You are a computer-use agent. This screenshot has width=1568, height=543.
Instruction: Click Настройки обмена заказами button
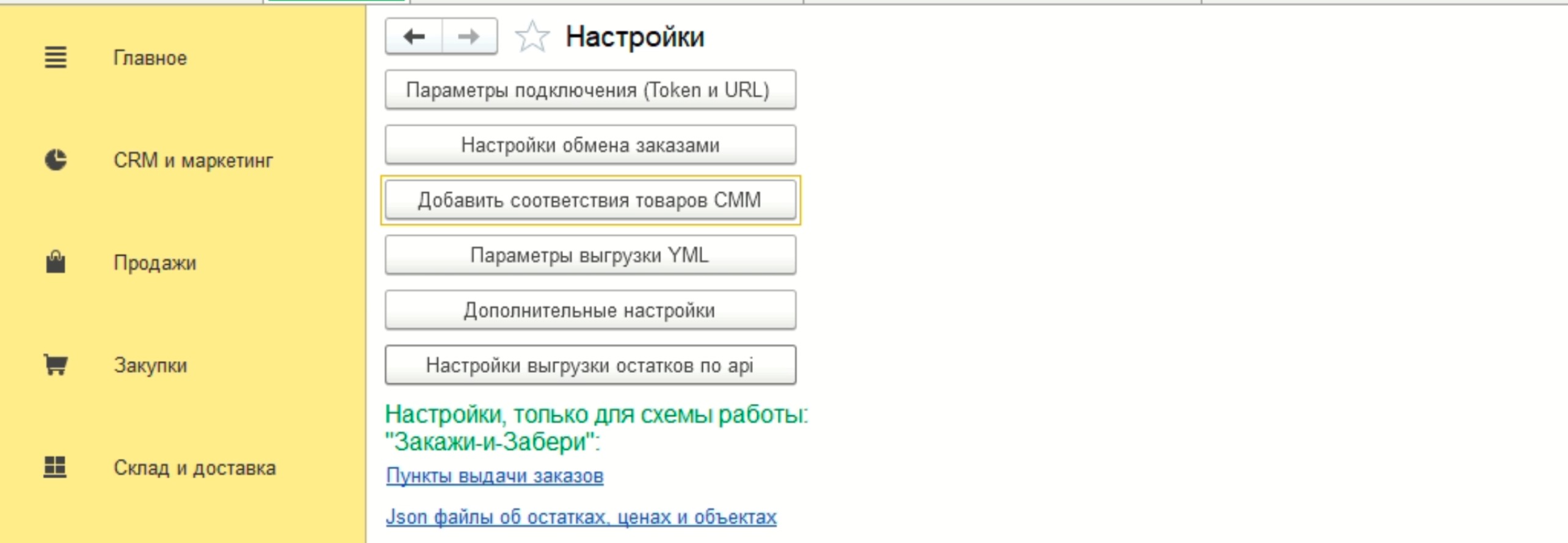coord(590,145)
